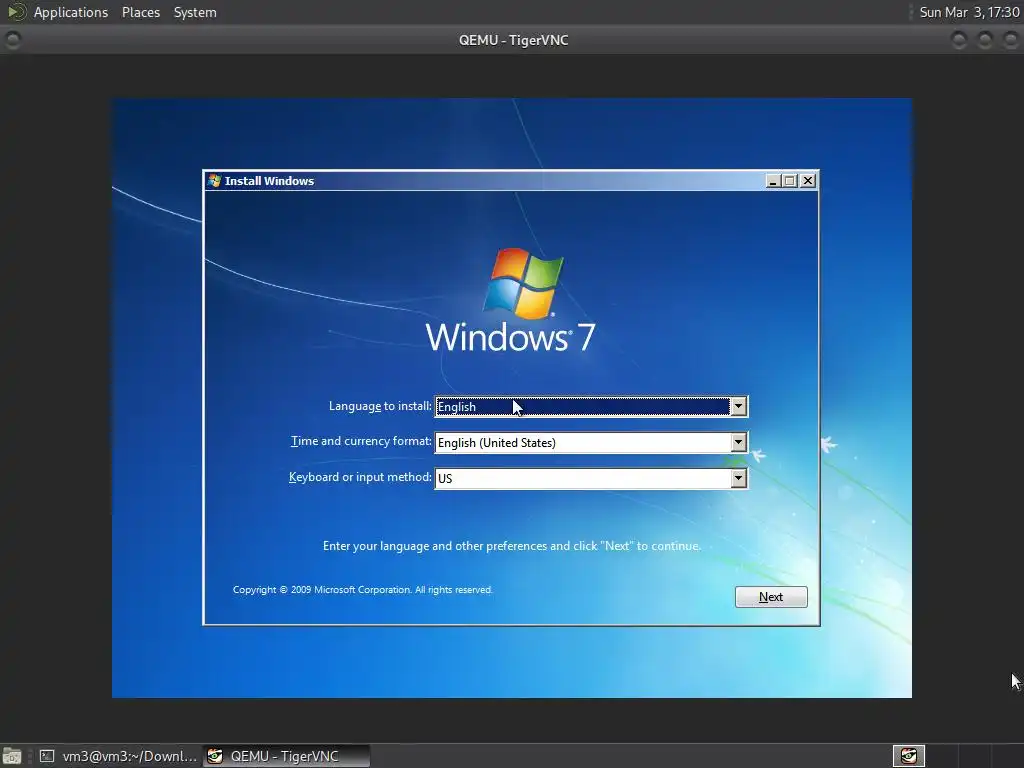Expand the Keyboard or input method dropdown arrow
This screenshot has width=1024, height=768.
[739, 478]
